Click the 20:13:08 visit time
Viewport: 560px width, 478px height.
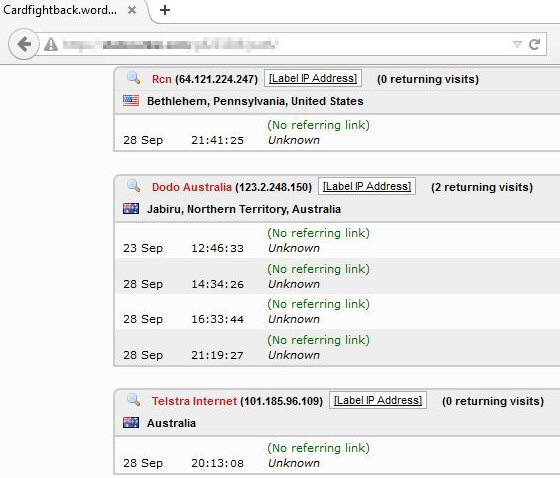(218, 463)
